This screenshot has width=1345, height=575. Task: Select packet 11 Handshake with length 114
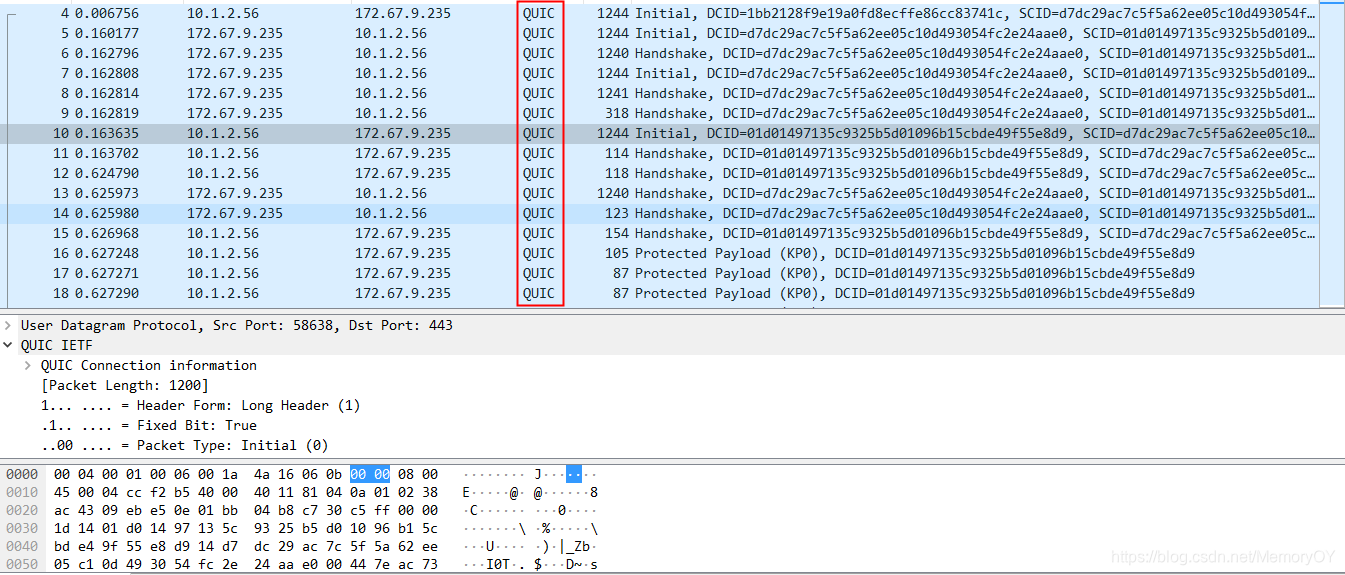[x=660, y=153]
